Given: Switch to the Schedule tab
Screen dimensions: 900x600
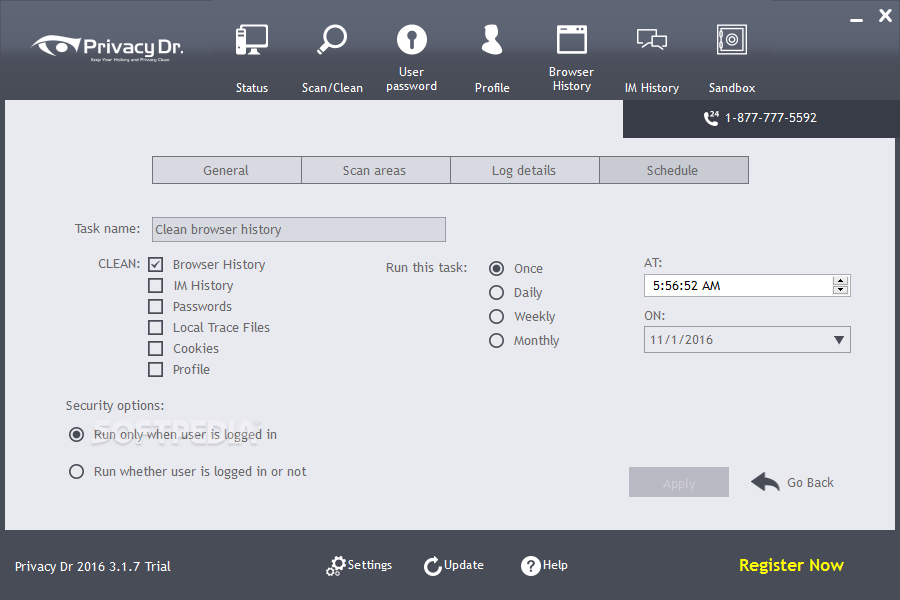Looking at the screenshot, I should (x=674, y=170).
